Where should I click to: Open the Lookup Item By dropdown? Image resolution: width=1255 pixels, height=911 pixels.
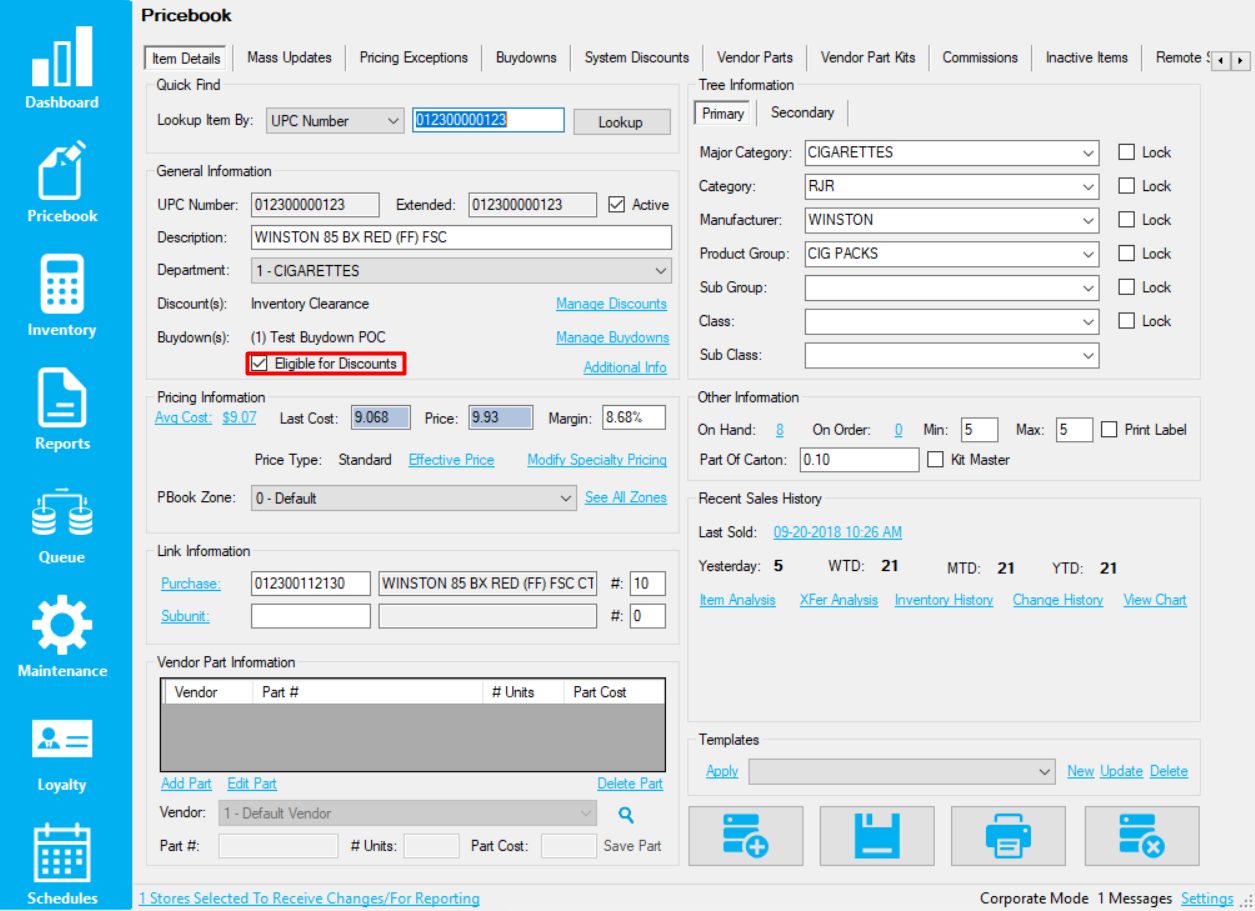pos(335,121)
